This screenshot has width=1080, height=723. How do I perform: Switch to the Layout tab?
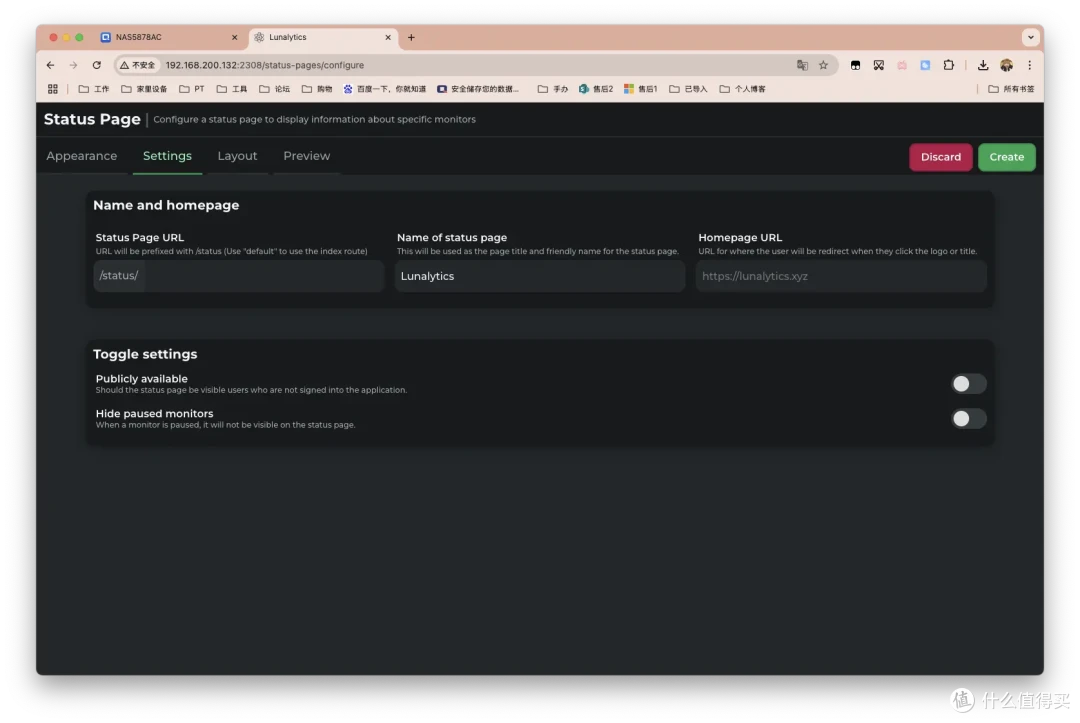237,156
